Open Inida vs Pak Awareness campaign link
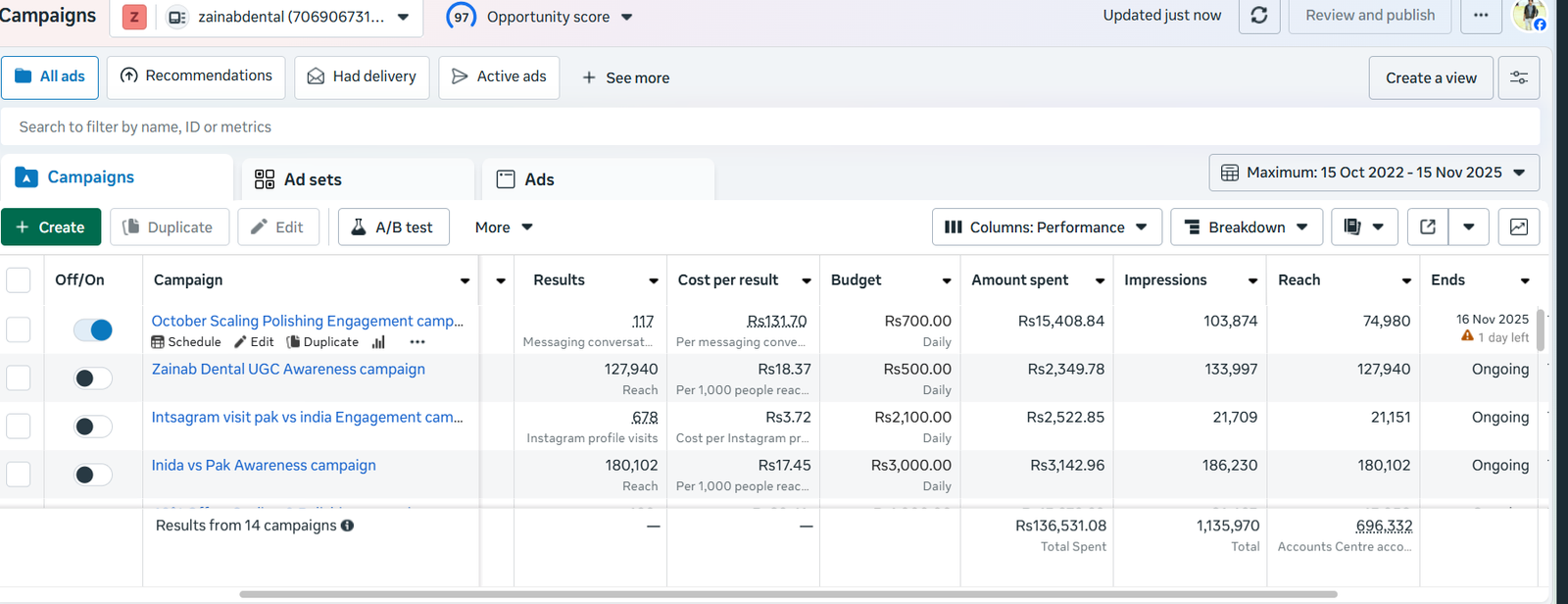The image size is (1568, 604). point(264,465)
